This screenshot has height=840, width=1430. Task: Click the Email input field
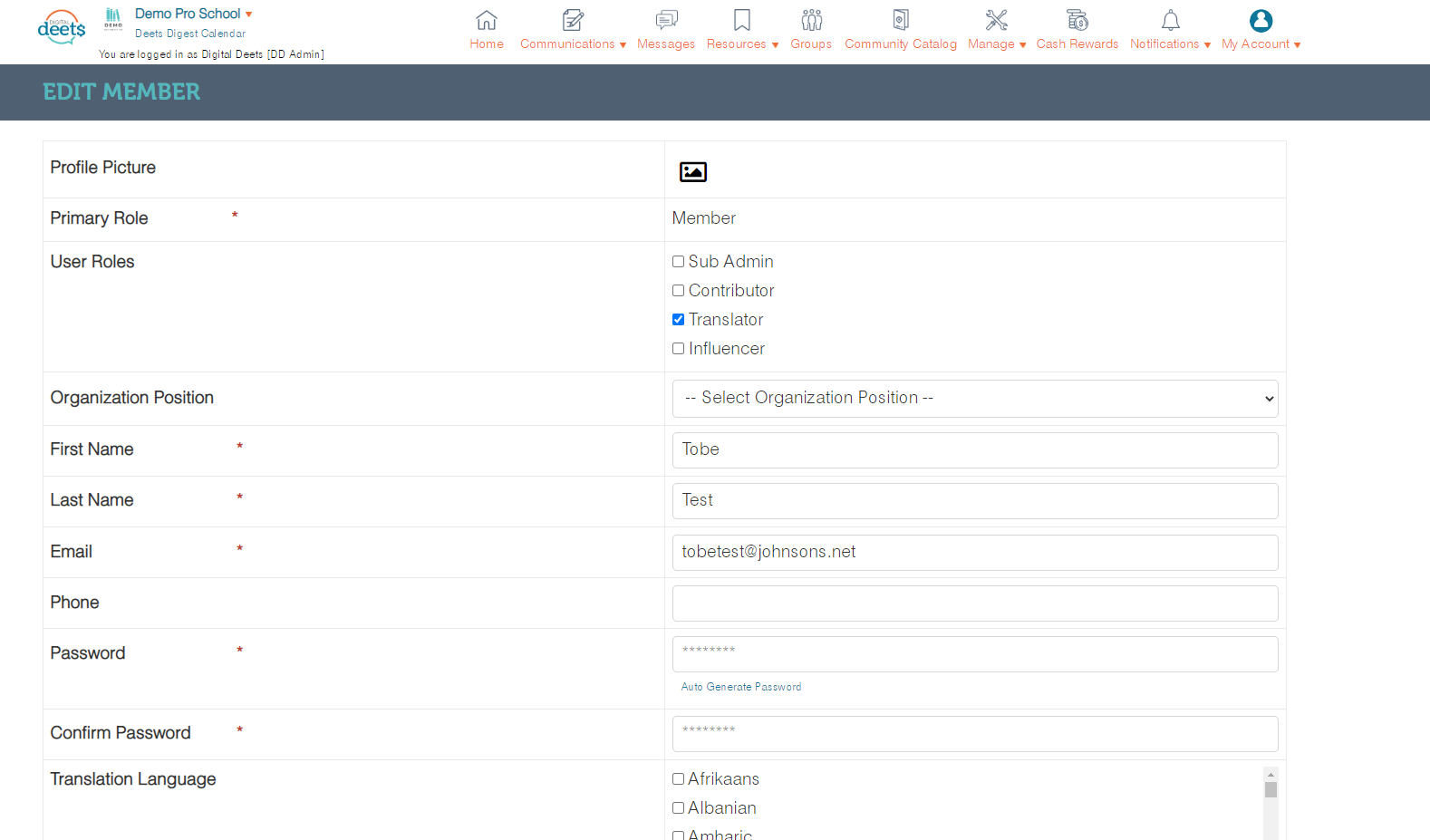coord(975,553)
